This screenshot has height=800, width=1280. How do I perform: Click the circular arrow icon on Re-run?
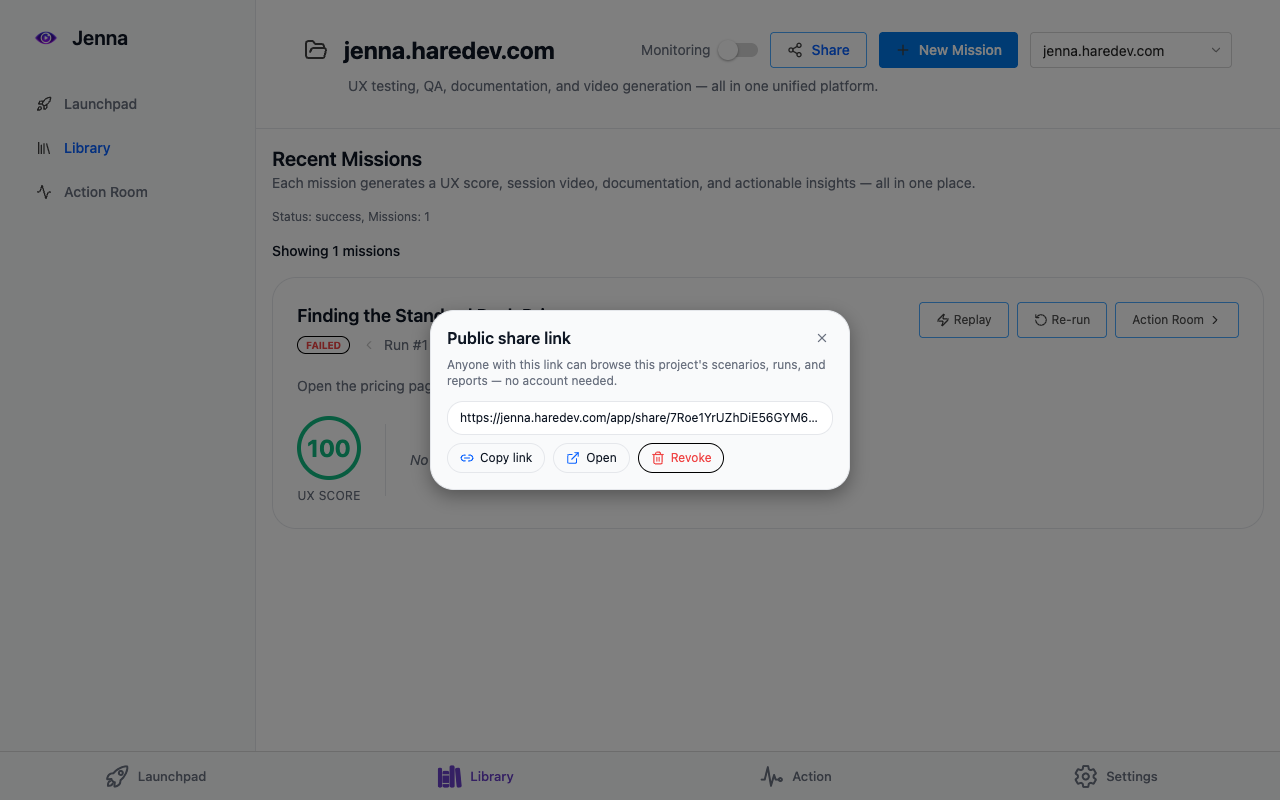[x=1040, y=320]
